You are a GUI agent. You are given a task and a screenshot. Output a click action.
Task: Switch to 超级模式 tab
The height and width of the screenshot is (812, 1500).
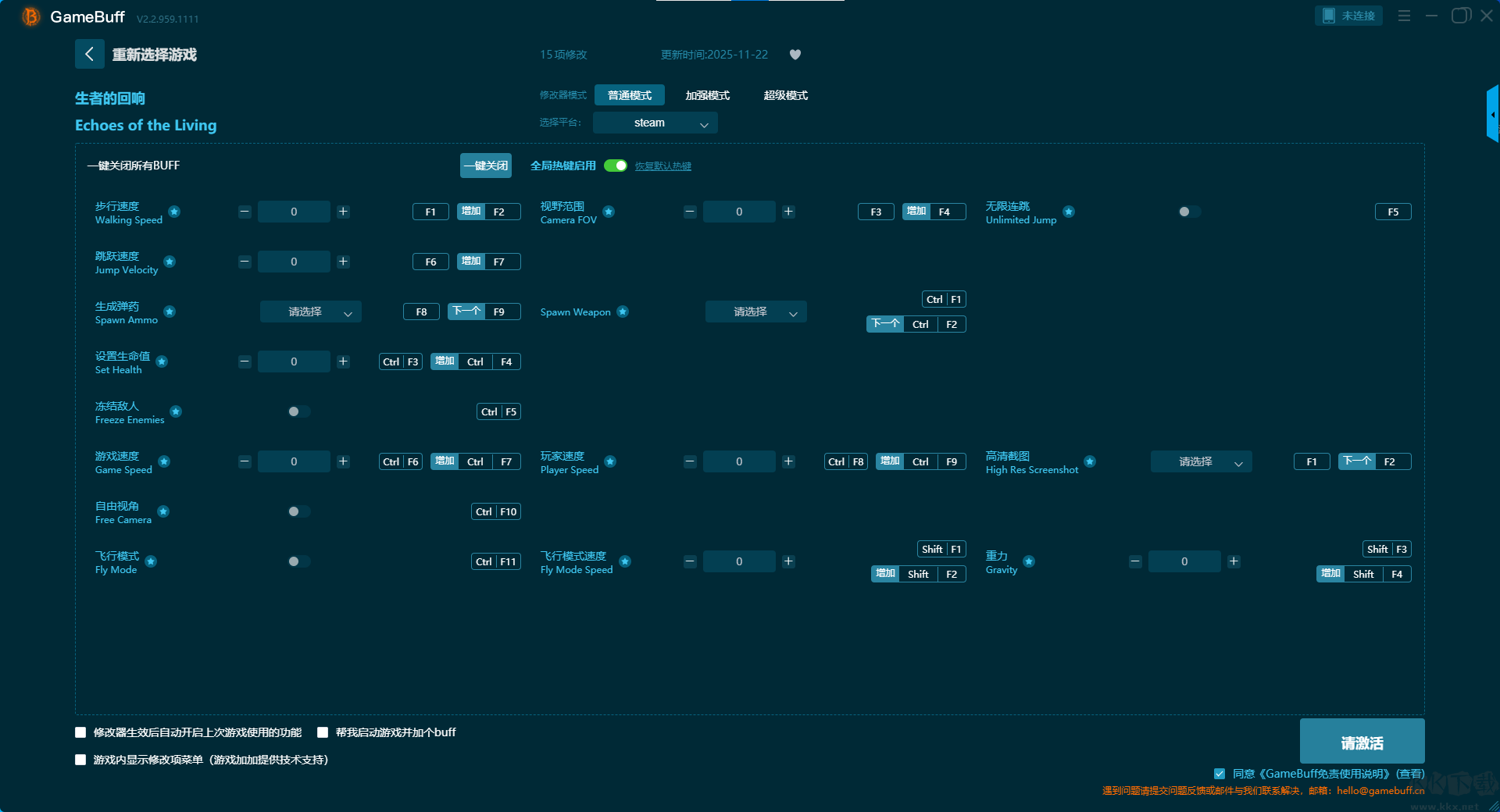tap(785, 95)
